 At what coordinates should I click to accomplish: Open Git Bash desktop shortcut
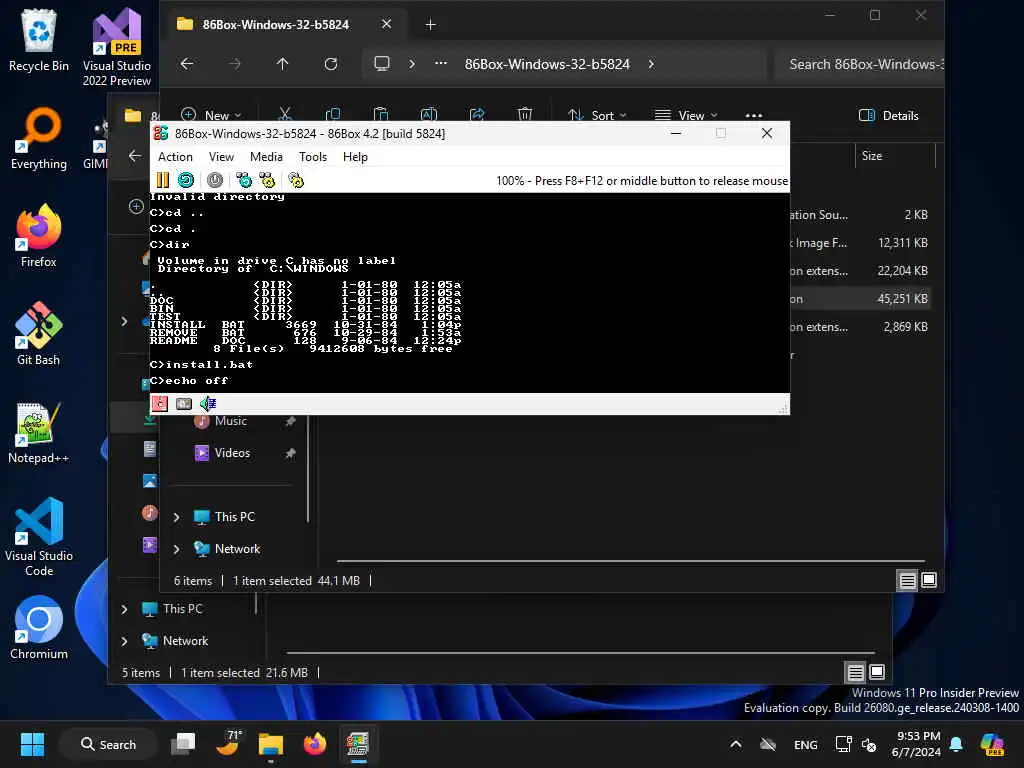point(39,334)
